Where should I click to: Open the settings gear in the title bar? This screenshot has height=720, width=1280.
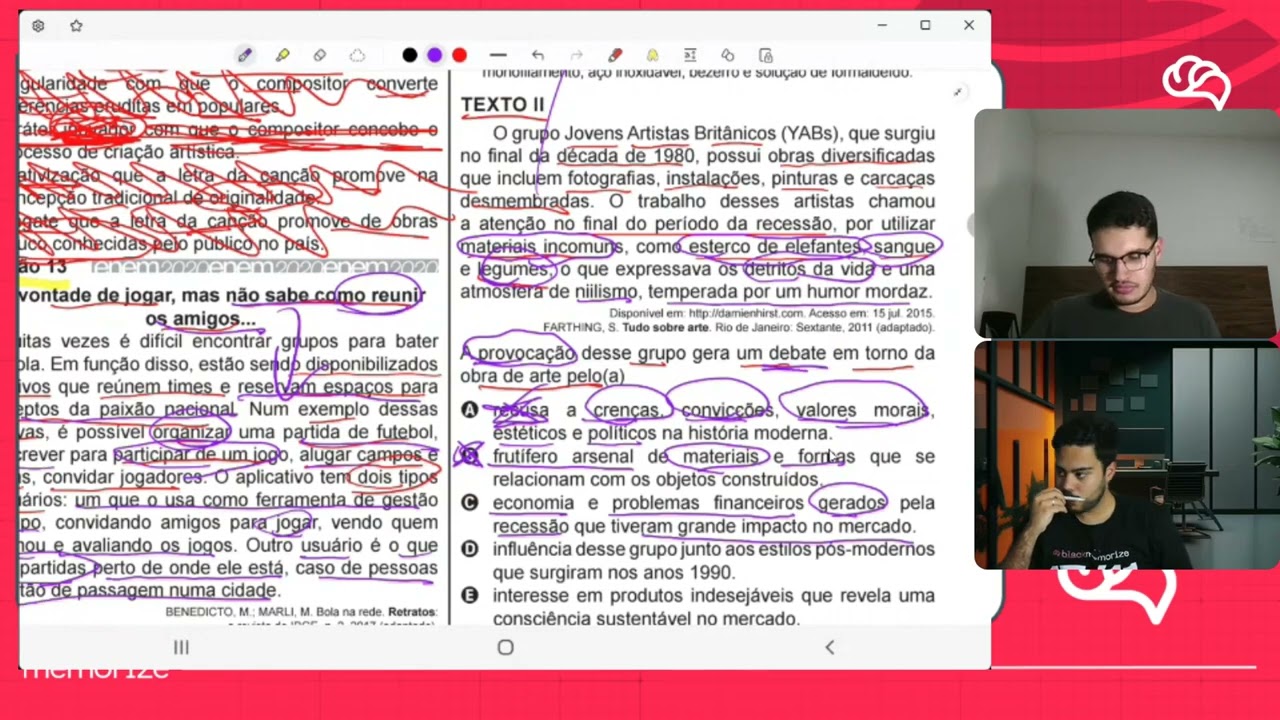(38, 26)
